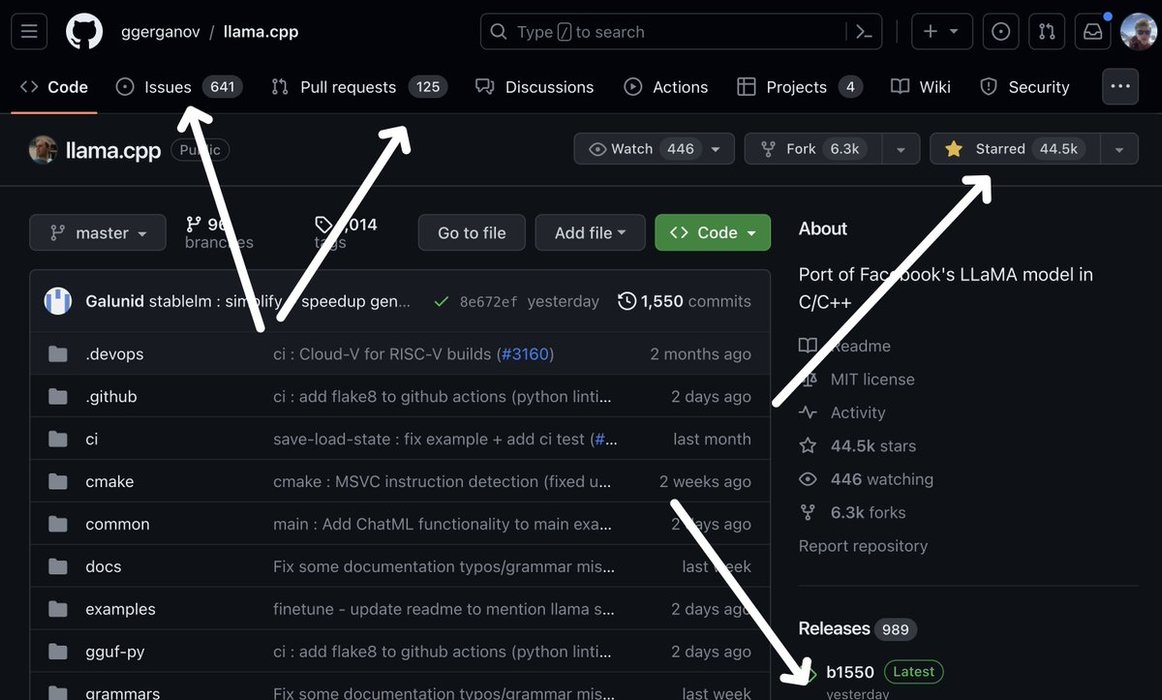Open the gguf-py folder
The width and height of the screenshot is (1162, 700).
click(115, 652)
